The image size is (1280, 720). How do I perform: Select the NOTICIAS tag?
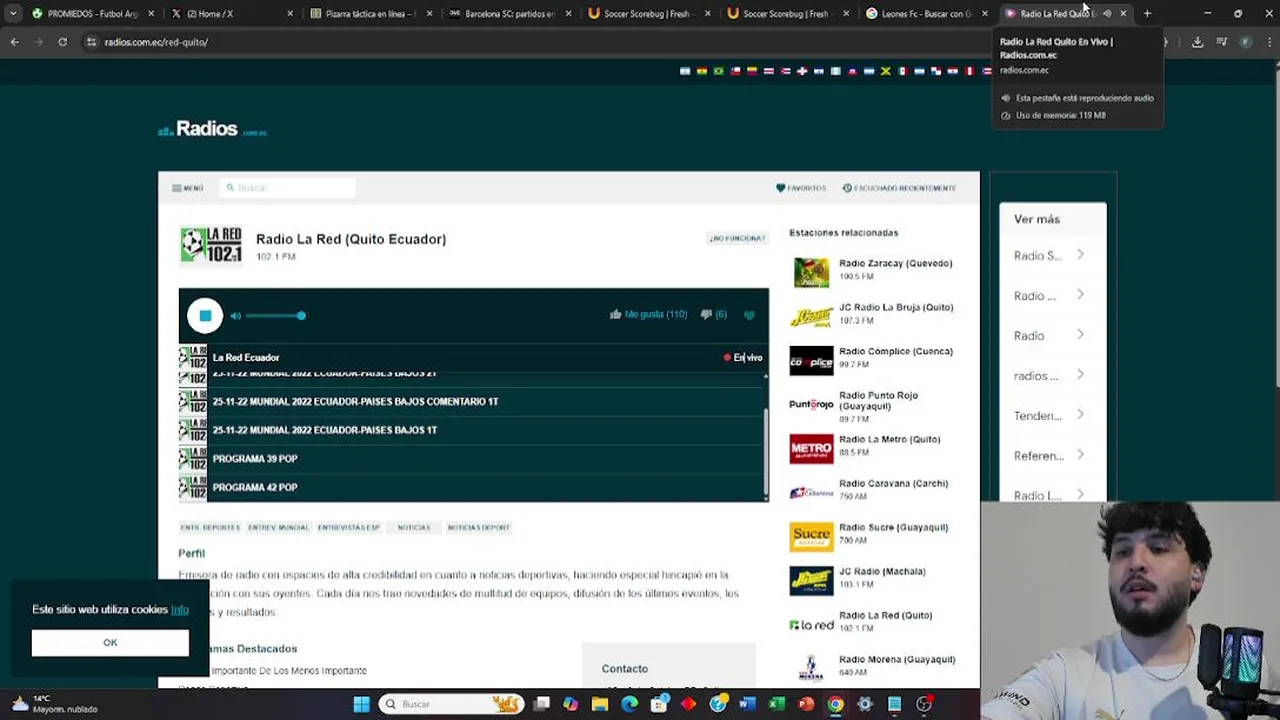click(414, 527)
